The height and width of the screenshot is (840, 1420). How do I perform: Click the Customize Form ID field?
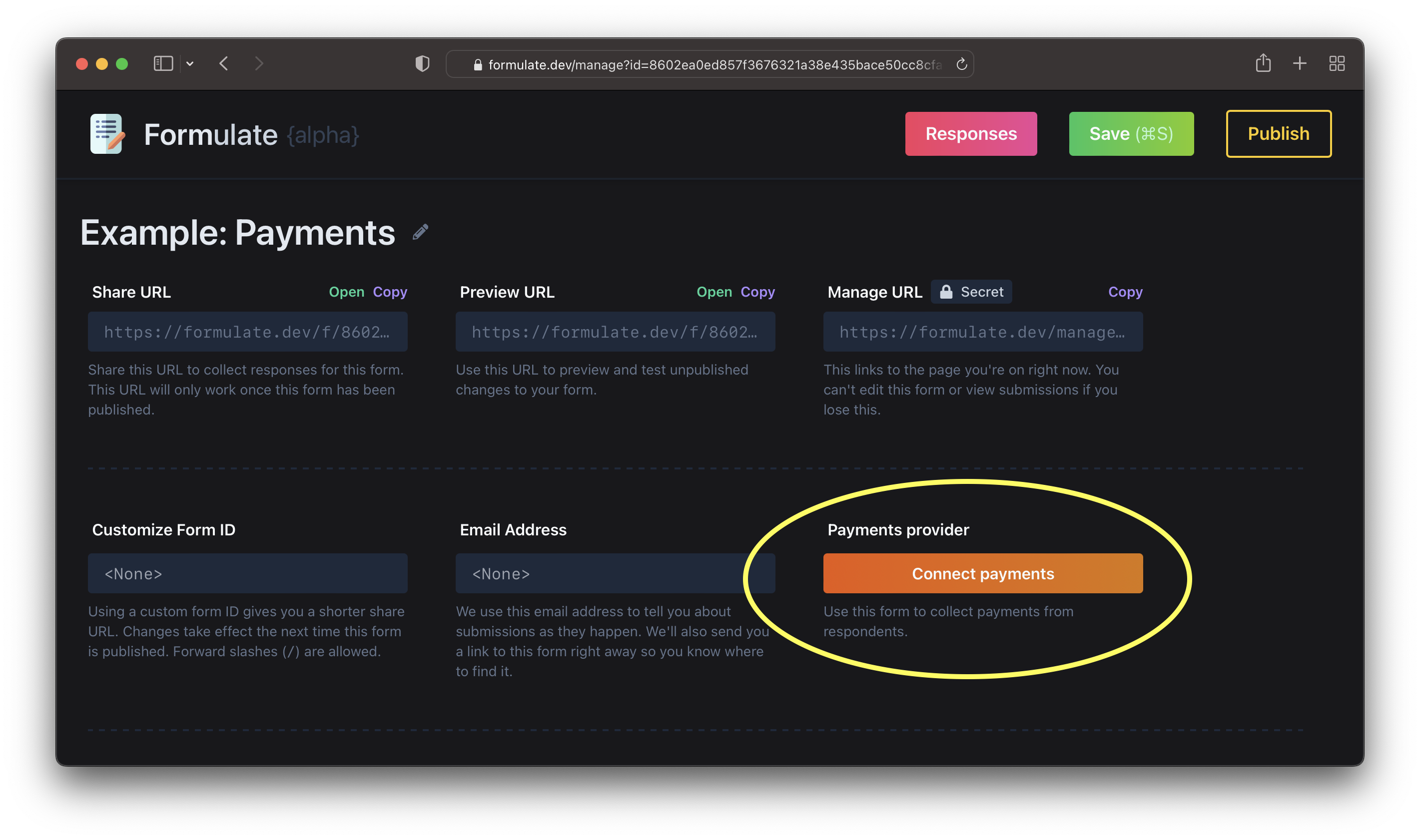coord(247,573)
